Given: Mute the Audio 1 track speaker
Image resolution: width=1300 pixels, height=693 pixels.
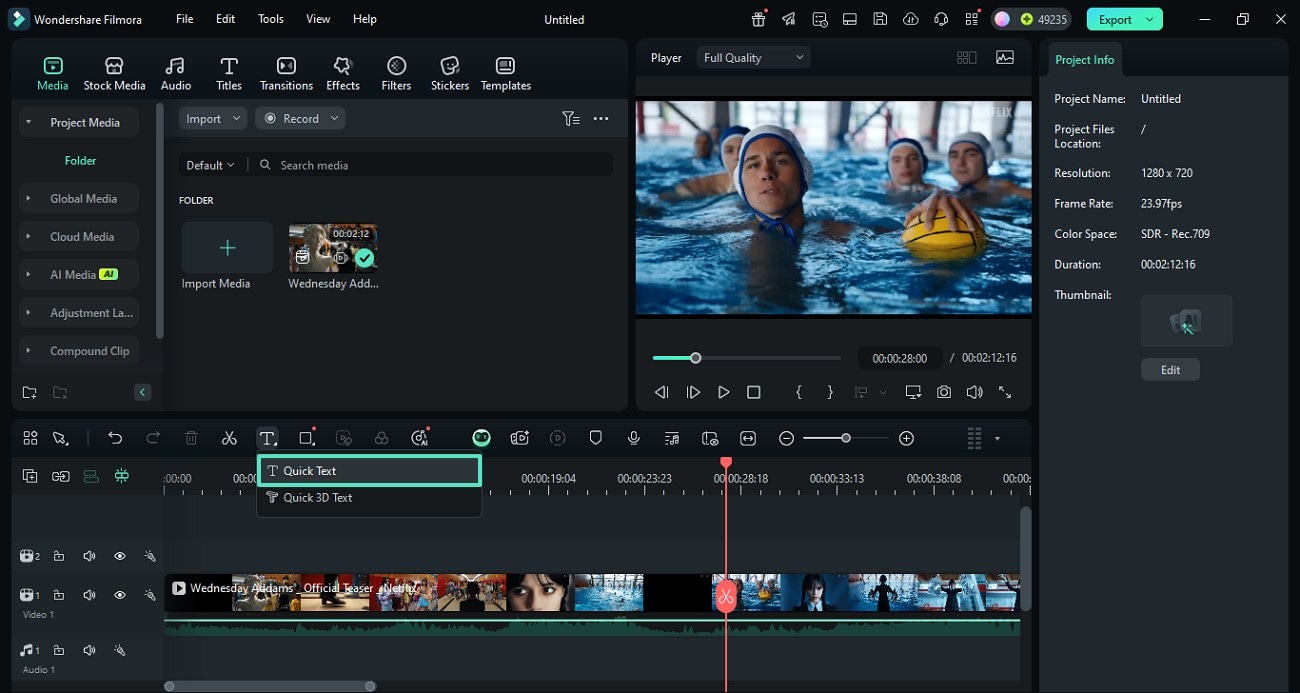Looking at the screenshot, I should point(89,650).
